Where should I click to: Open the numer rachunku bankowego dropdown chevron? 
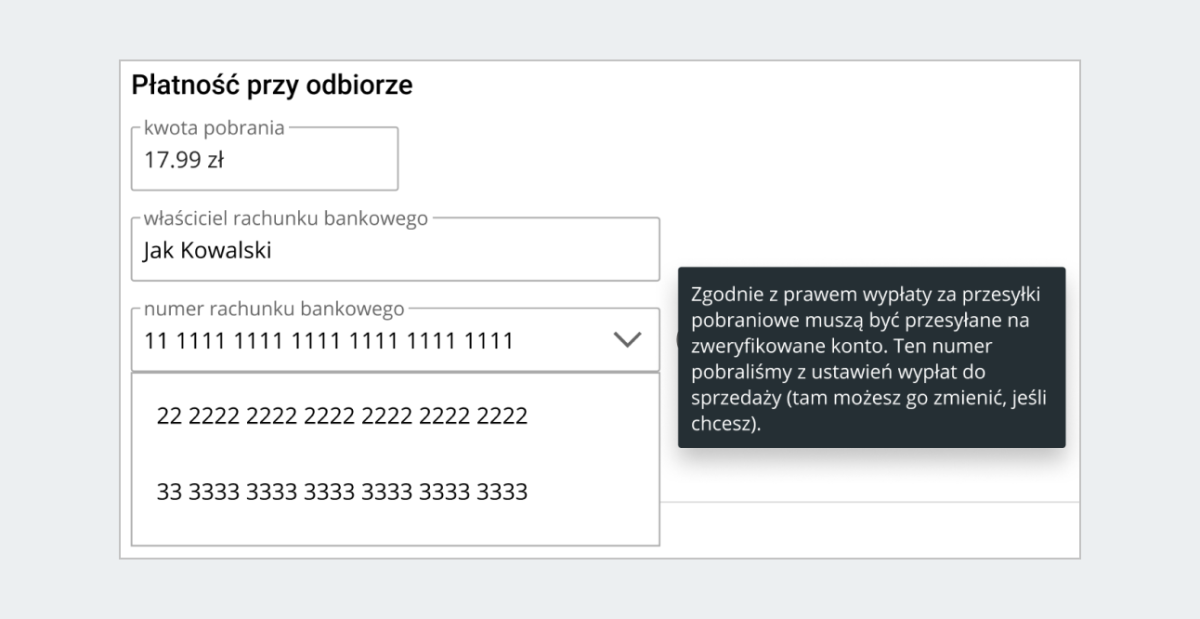click(628, 339)
